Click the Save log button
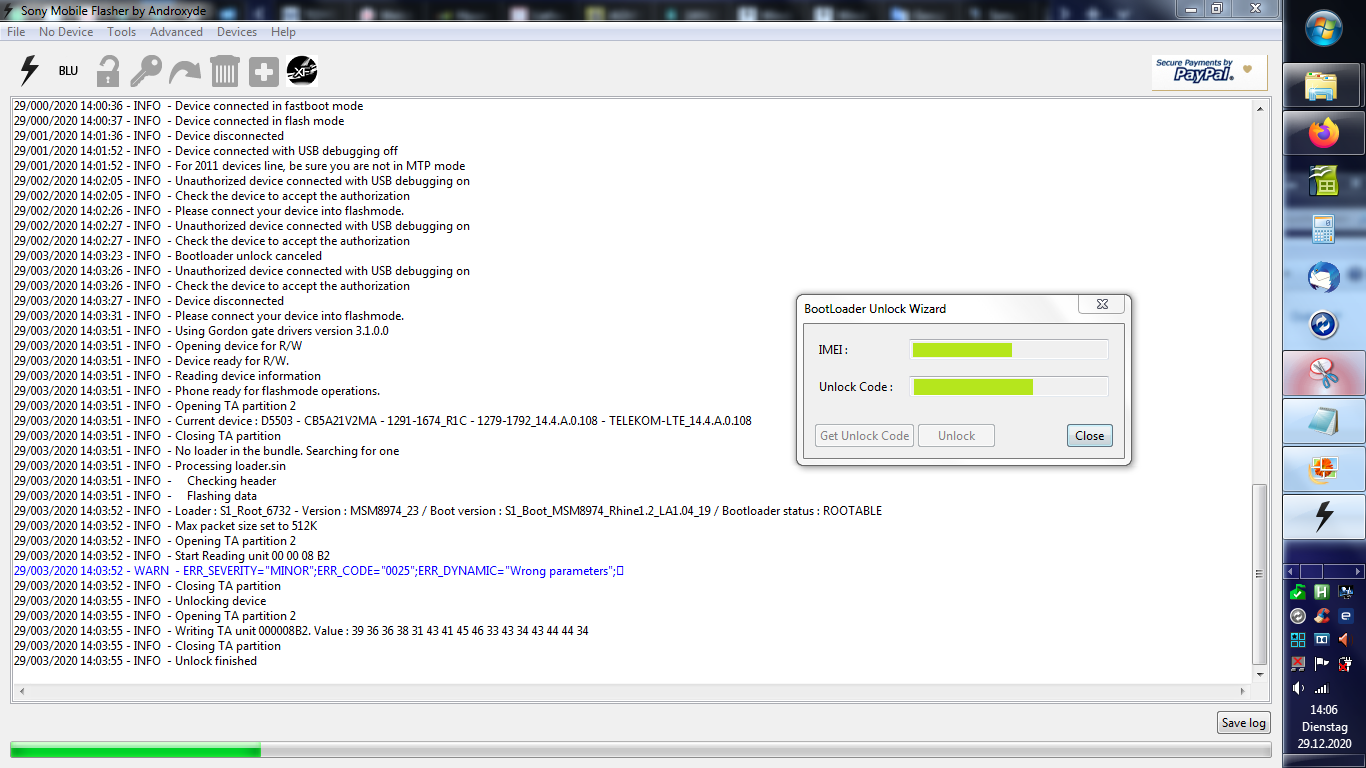1366x768 pixels. click(x=1244, y=723)
